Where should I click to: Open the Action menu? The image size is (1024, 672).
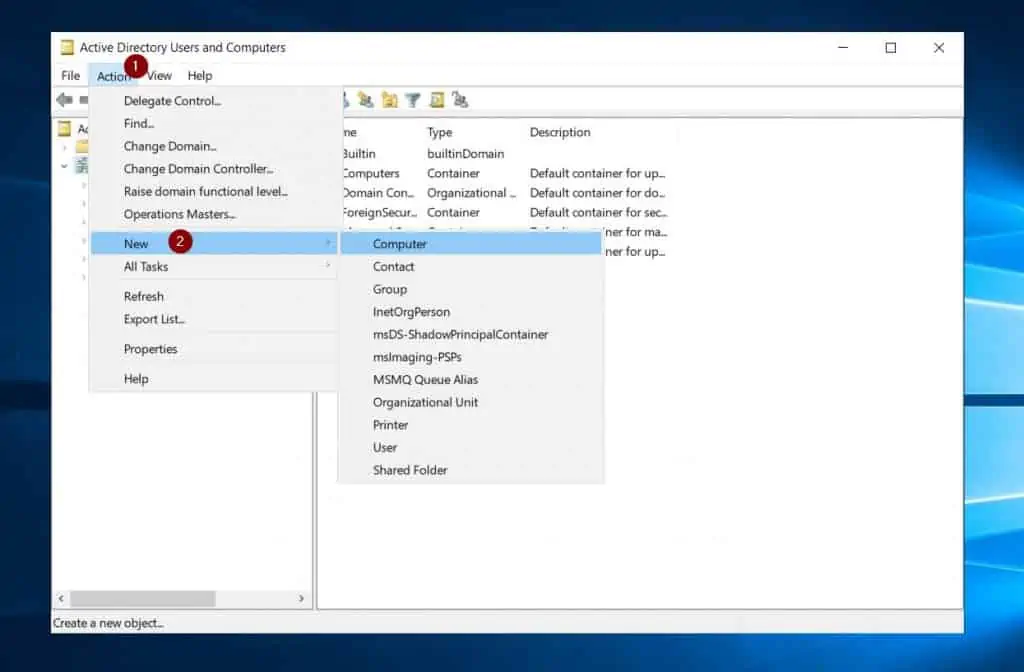(112, 76)
